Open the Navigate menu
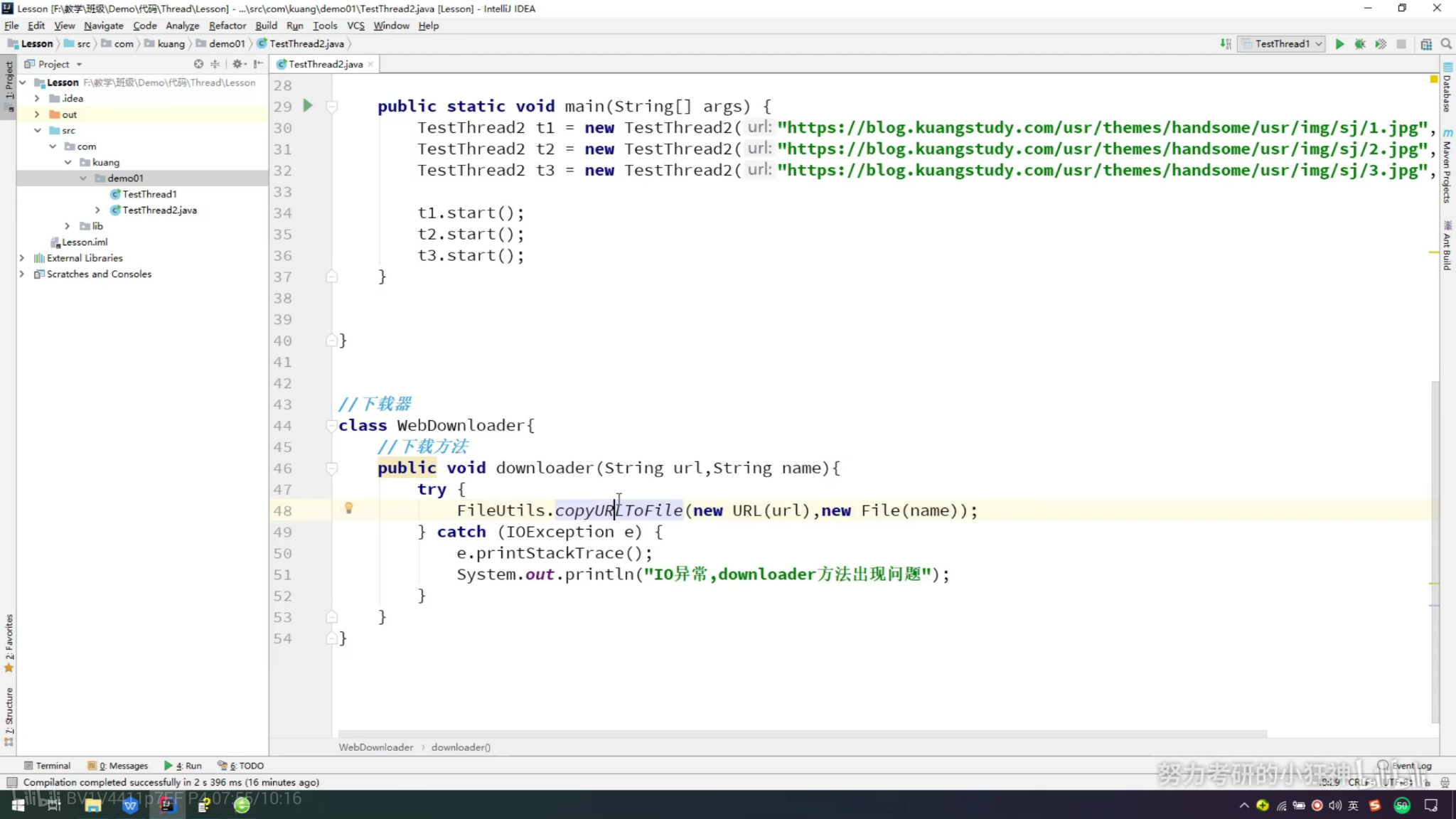This screenshot has width=1456, height=819. (104, 26)
